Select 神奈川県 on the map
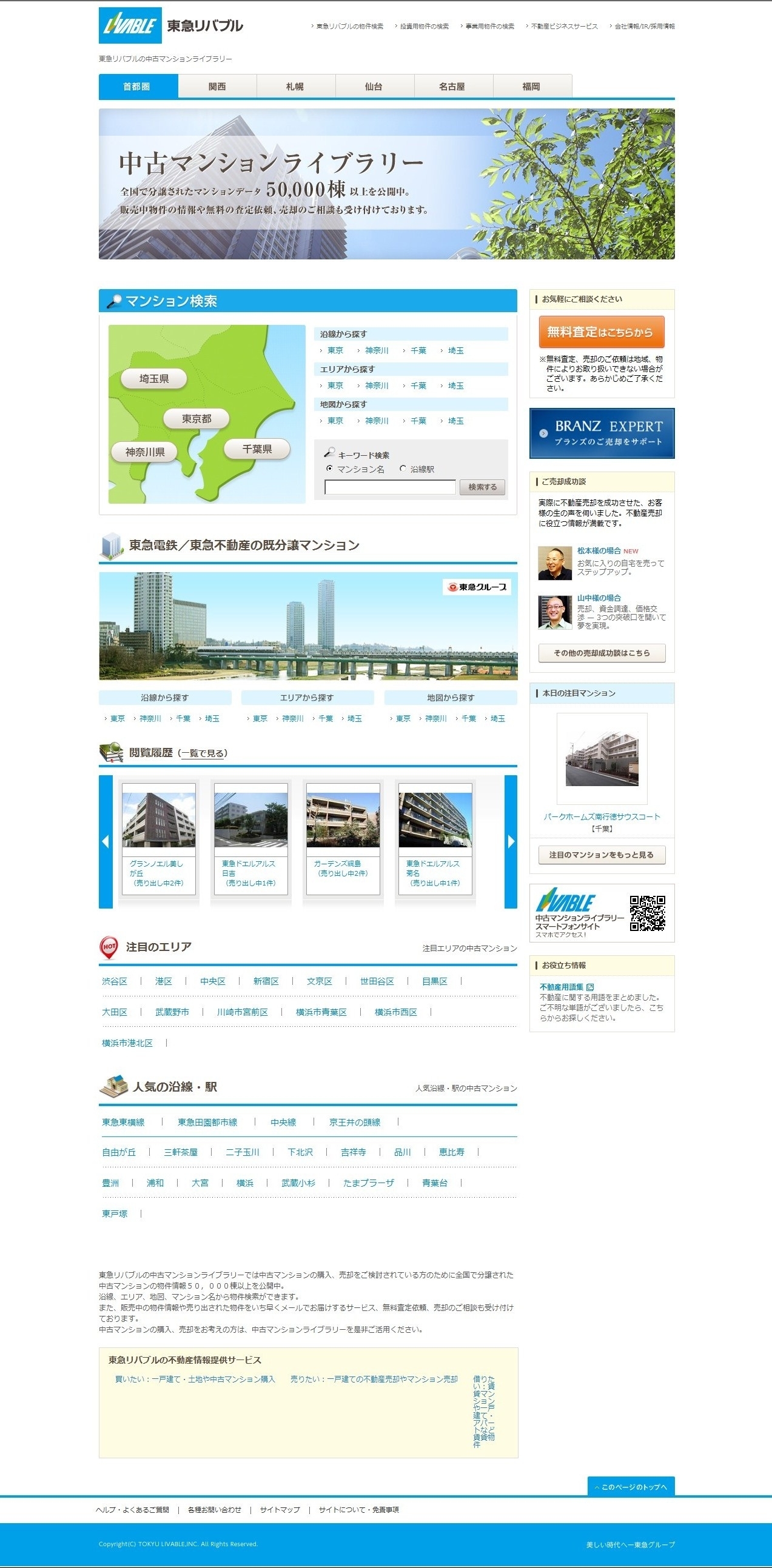The image size is (772, 1568). [145, 452]
